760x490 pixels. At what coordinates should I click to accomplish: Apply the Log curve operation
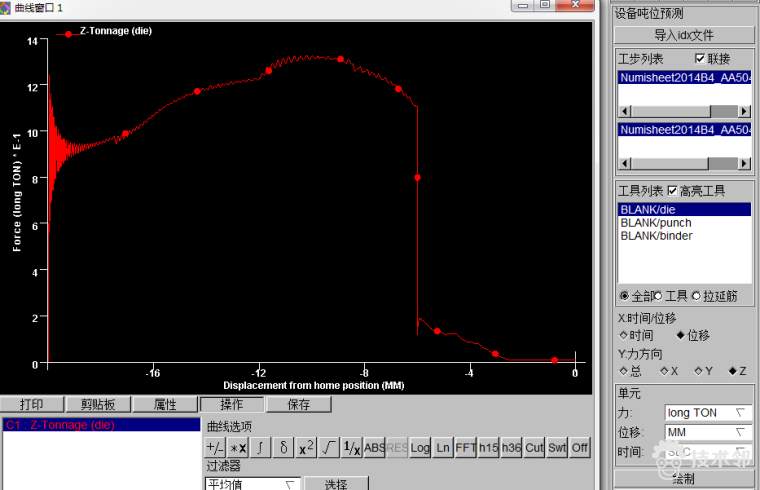tap(420, 448)
